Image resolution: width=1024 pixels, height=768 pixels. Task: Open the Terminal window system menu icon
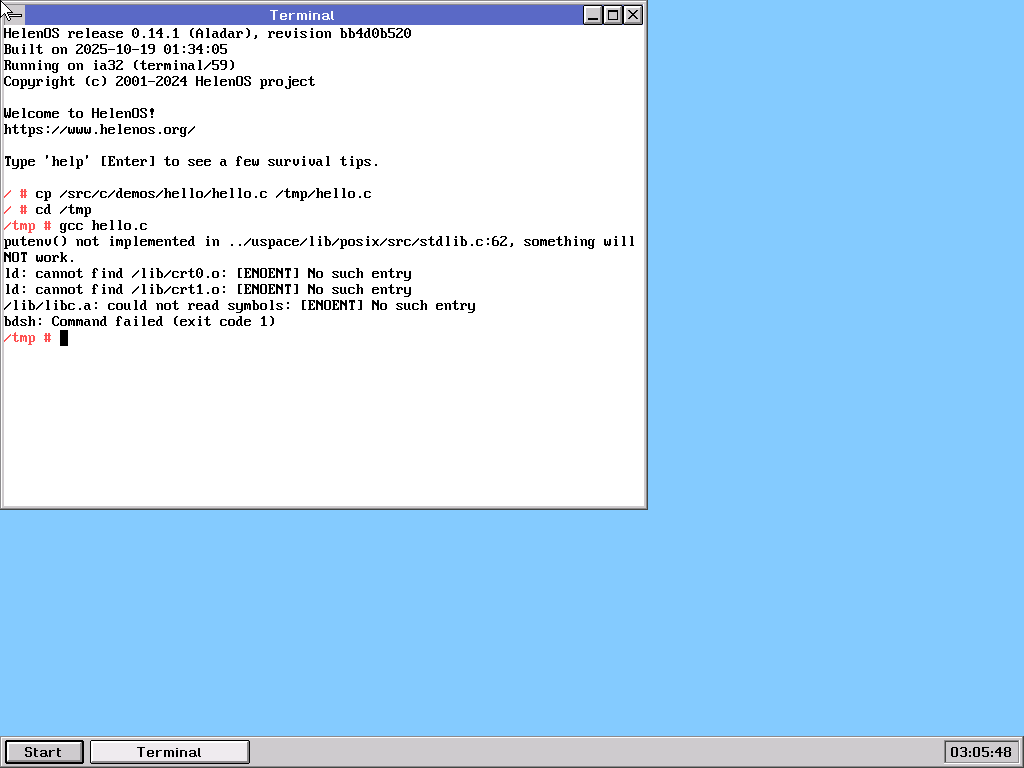click(13, 15)
